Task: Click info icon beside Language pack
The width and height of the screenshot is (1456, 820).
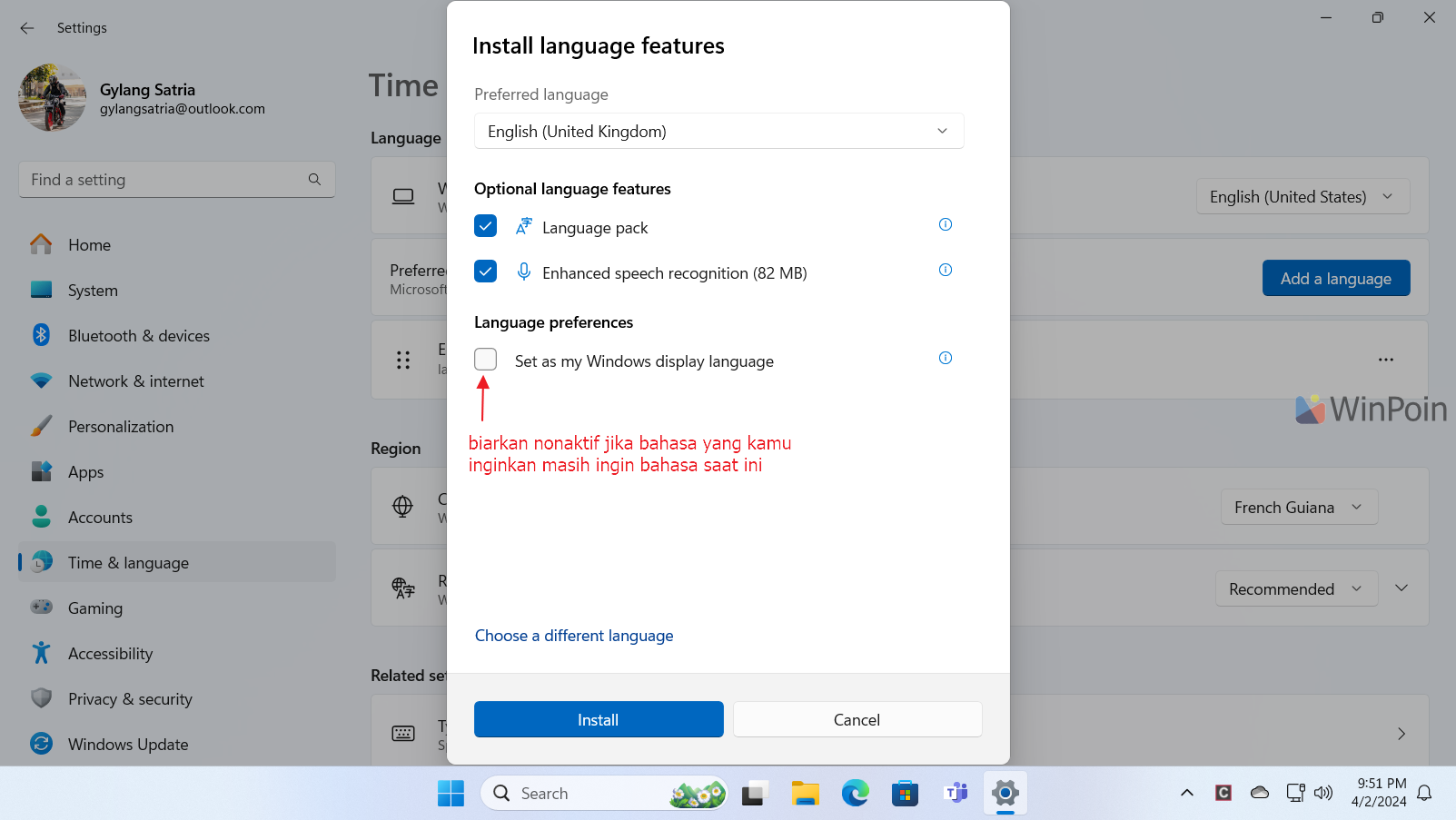Action: pos(945,225)
